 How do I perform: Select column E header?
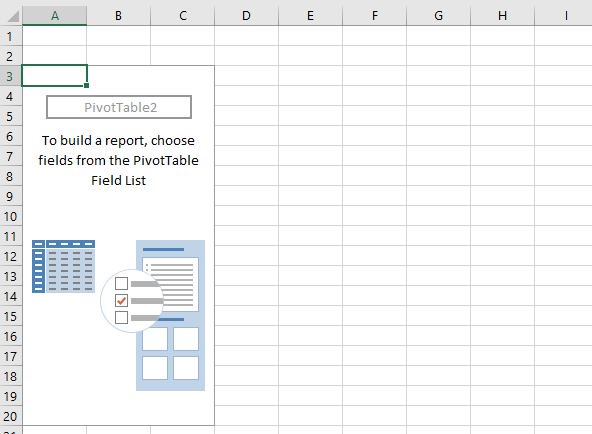[310, 16]
